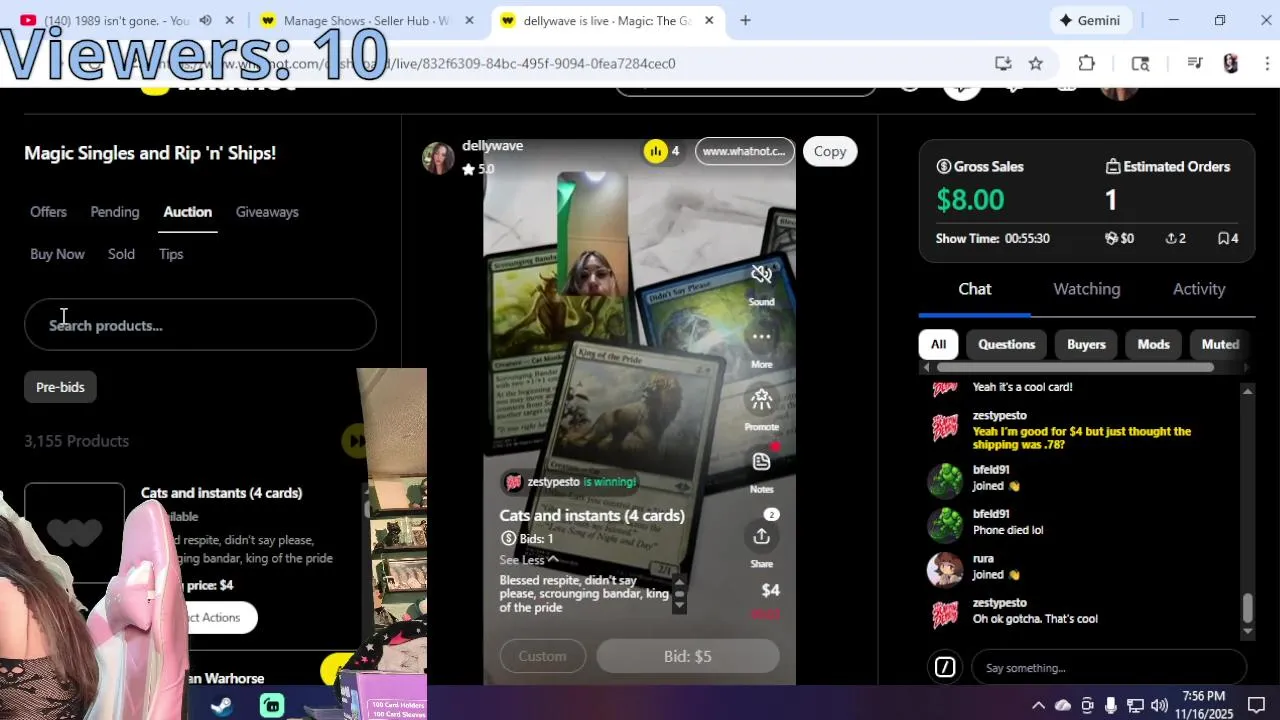Screen dimensions: 1280x720
Task: Open the Sold tab
Action: tap(121, 254)
